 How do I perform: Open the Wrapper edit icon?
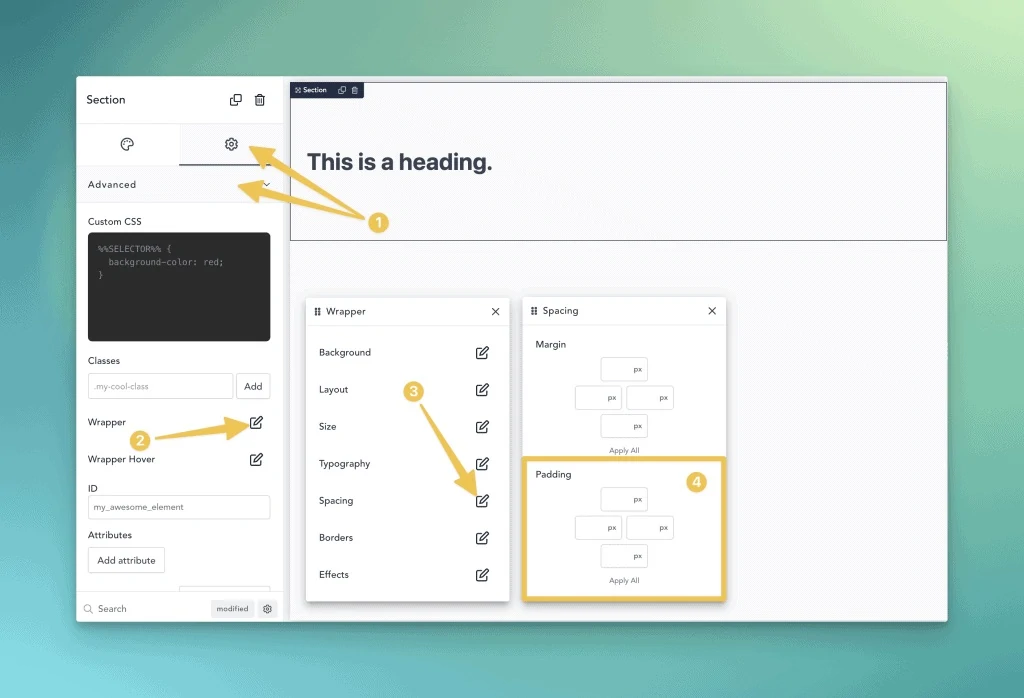point(256,423)
